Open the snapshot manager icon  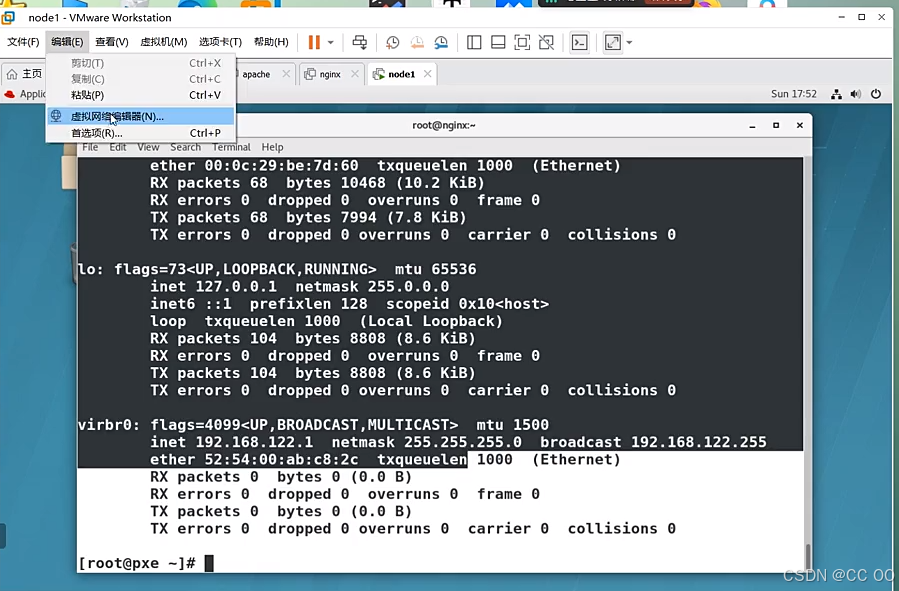click(441, 42)
